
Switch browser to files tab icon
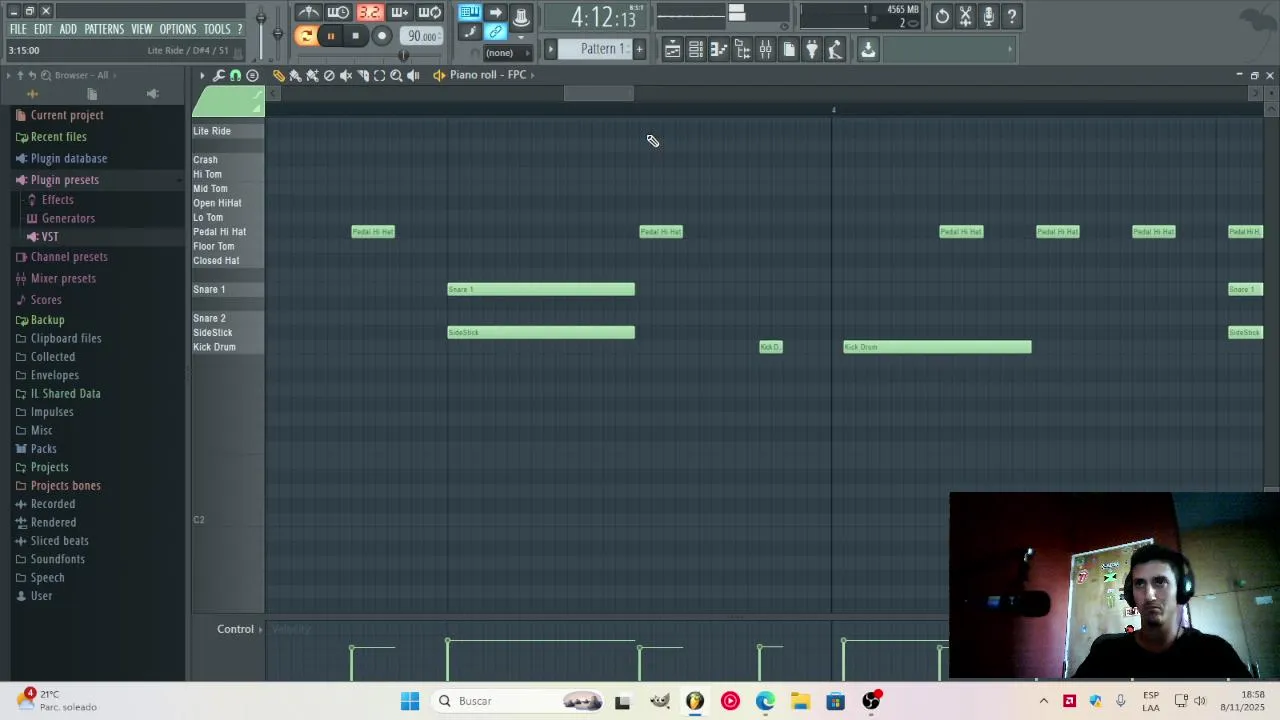92,94
